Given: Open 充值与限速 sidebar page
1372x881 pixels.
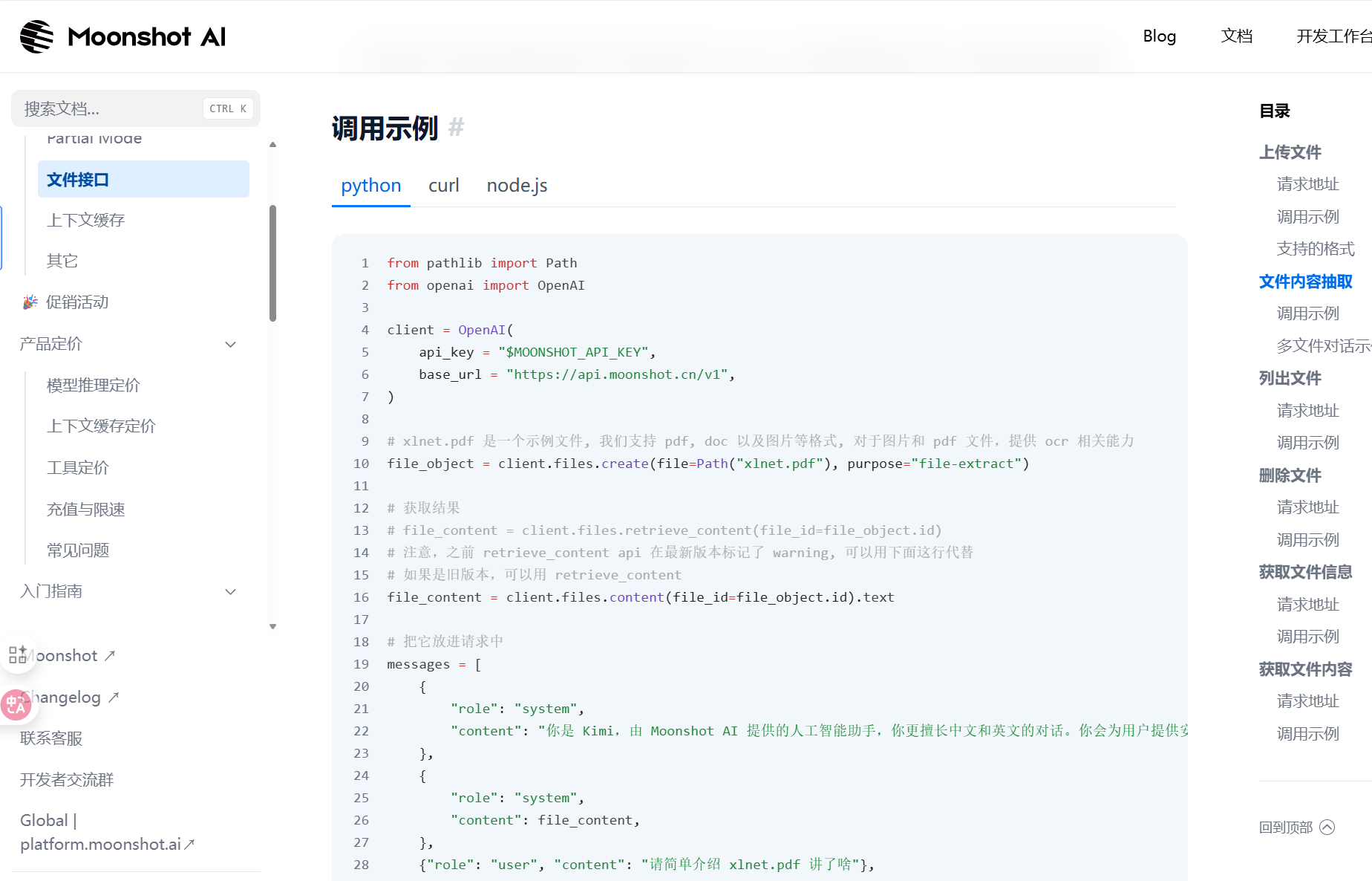Looking at the screenshot, I should [x=85, y=509].
